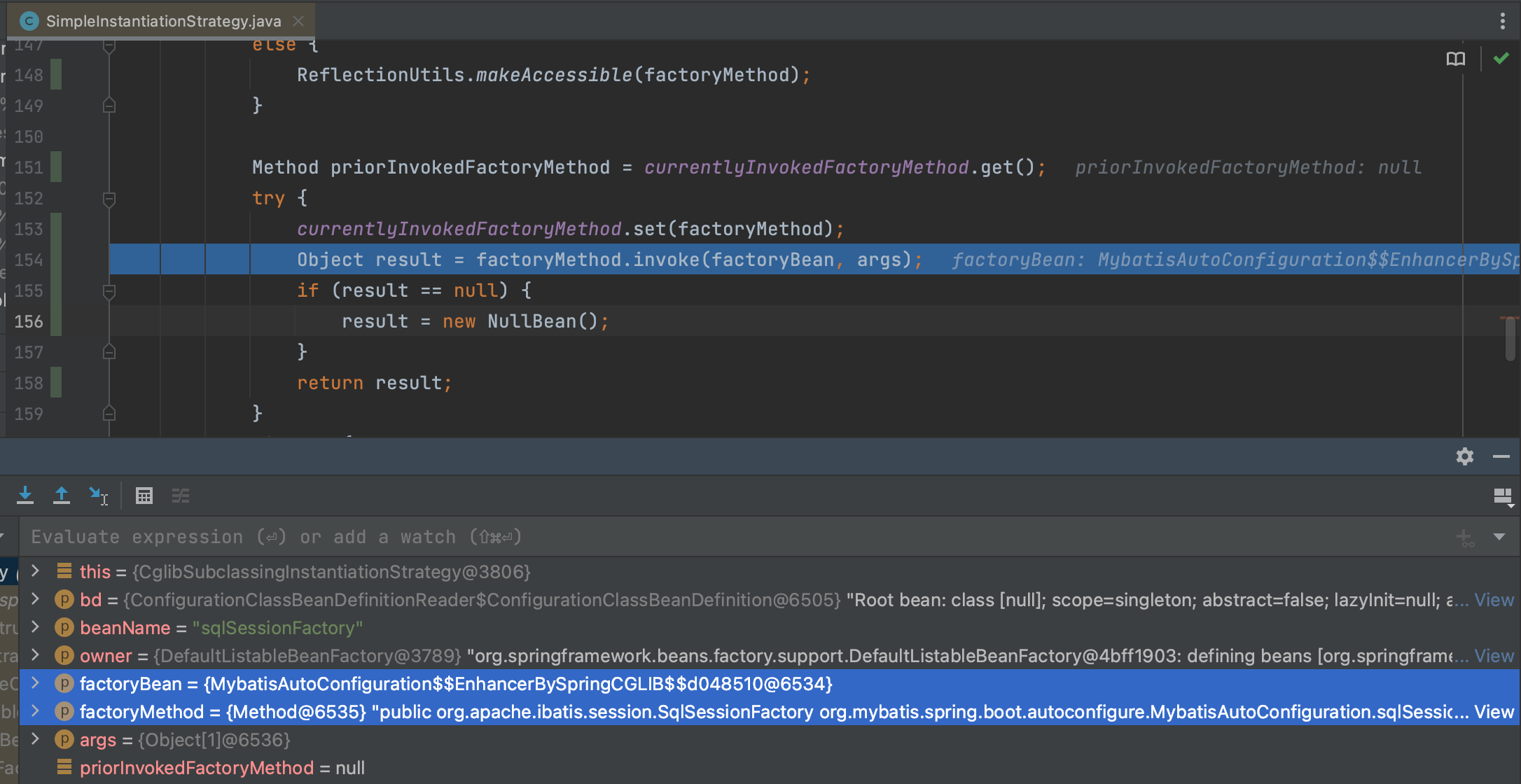Open debugger panel settings gear
Viewport: 1521px width, 784px height.
[1465, 456]
